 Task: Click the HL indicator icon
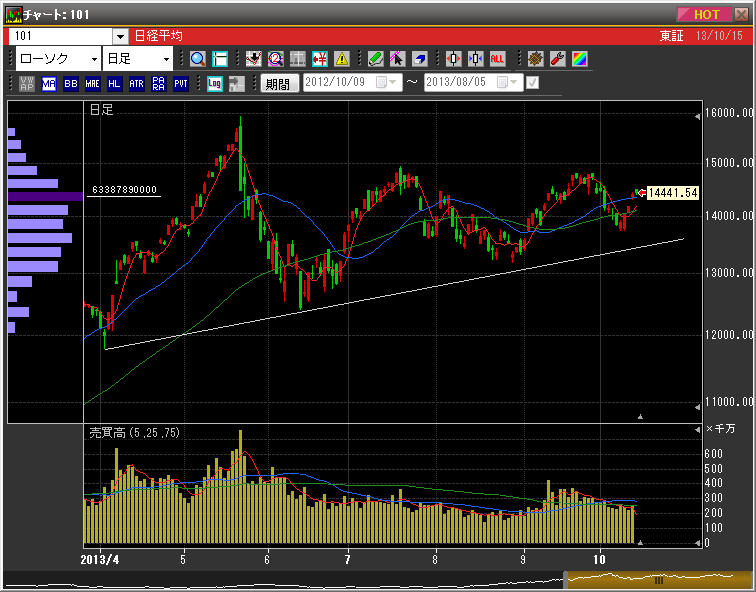[115, 84]
